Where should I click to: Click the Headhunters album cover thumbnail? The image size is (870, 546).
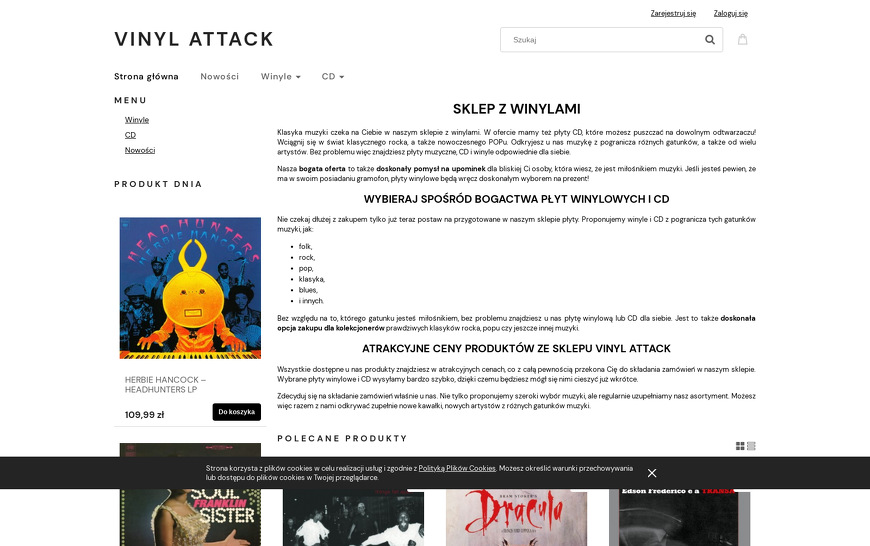190,288
